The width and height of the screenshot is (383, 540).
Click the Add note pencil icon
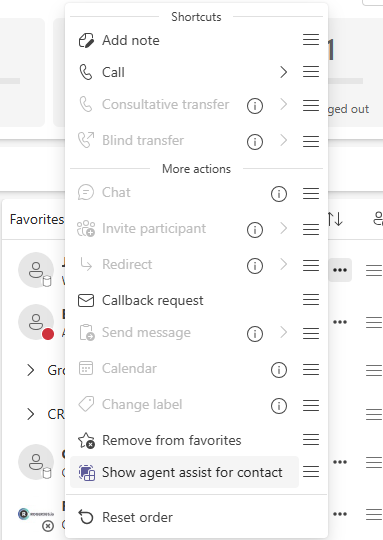click(x=86, y=40)
